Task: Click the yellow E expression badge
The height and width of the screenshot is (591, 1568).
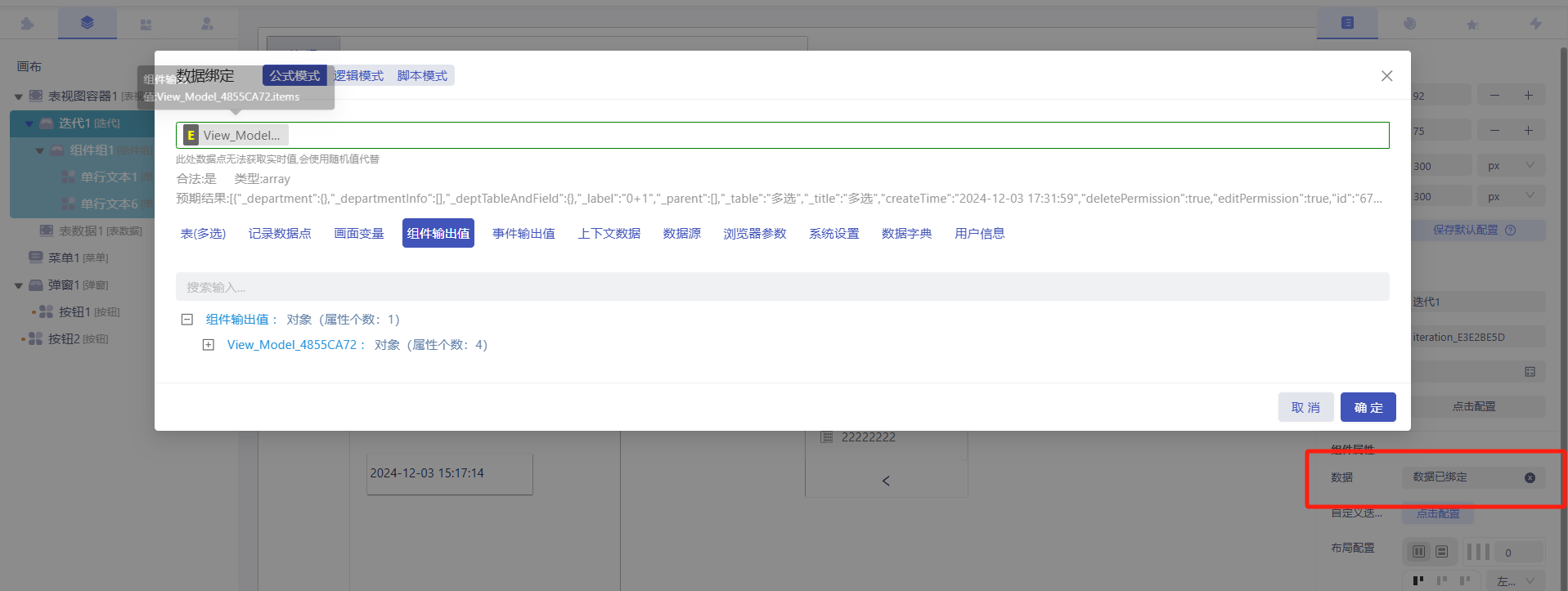Action: 191,136
